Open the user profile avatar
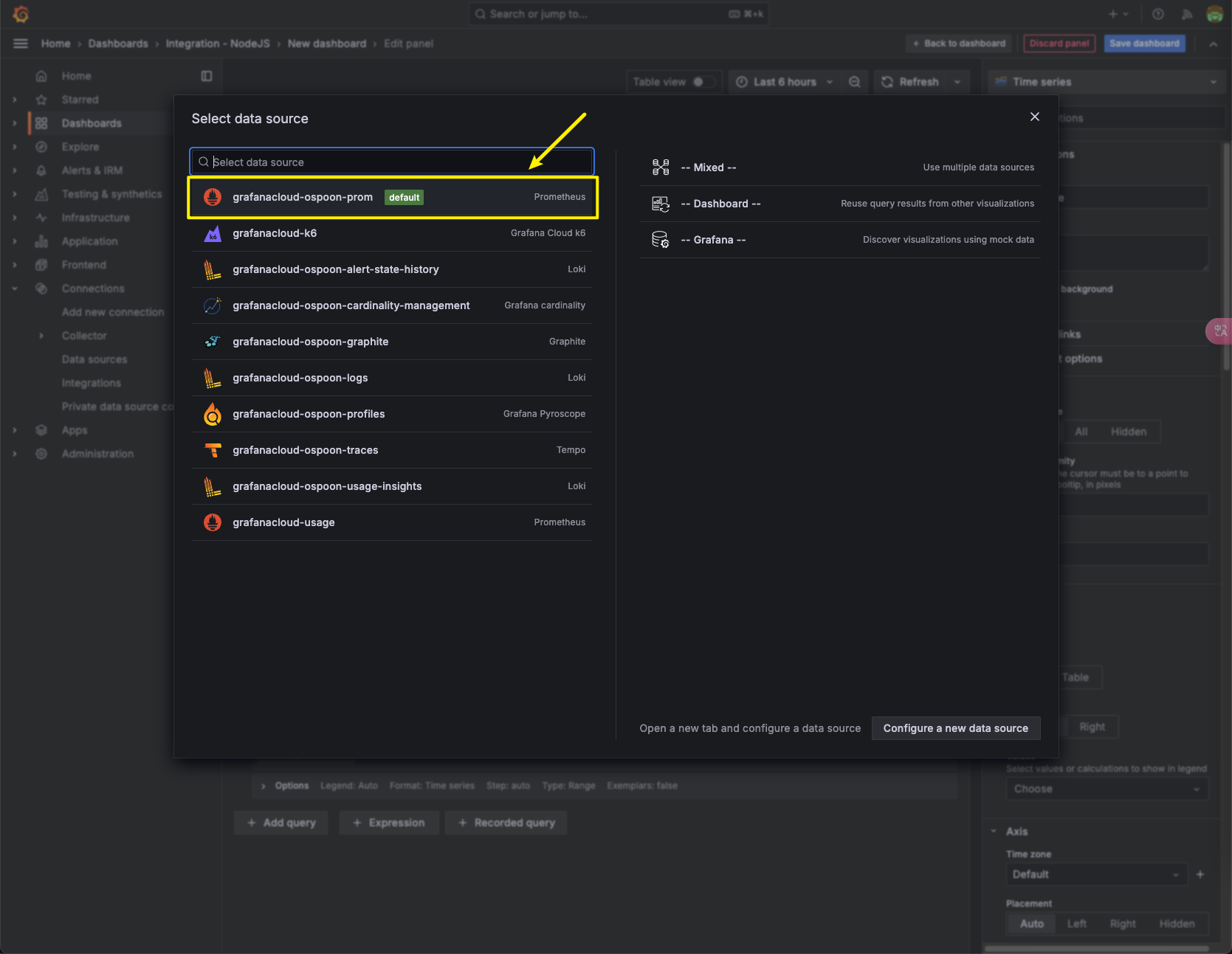 click(1215, 14)
